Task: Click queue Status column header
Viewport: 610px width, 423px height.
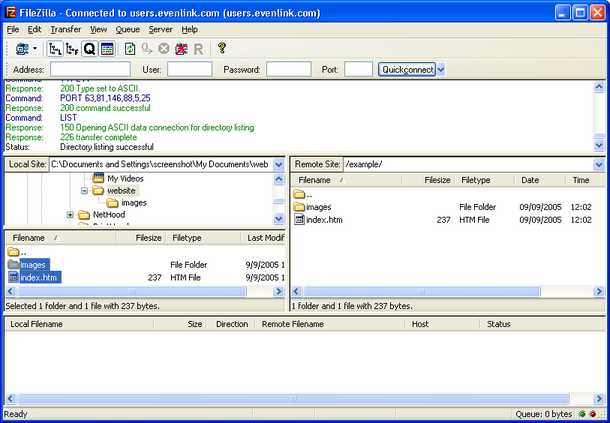Action: click(542, 324)
